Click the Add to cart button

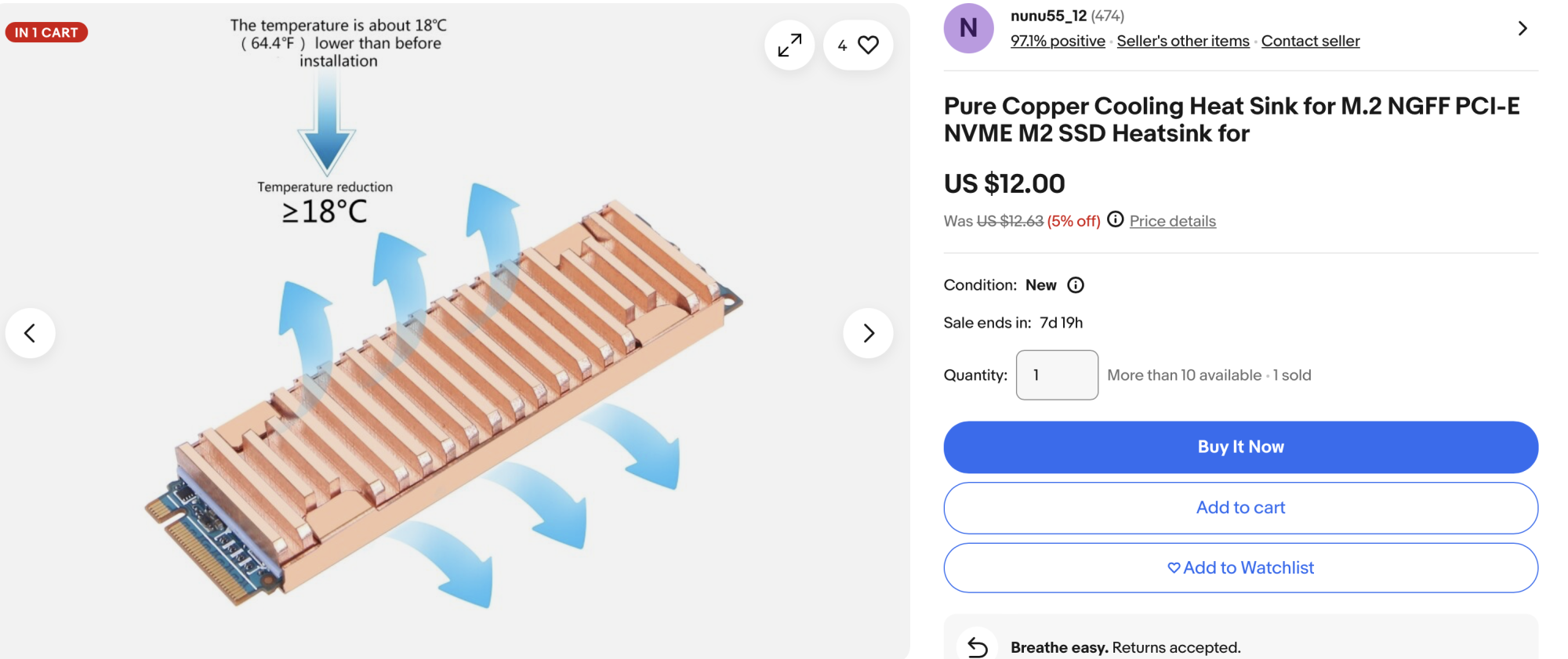(1240, 508)
